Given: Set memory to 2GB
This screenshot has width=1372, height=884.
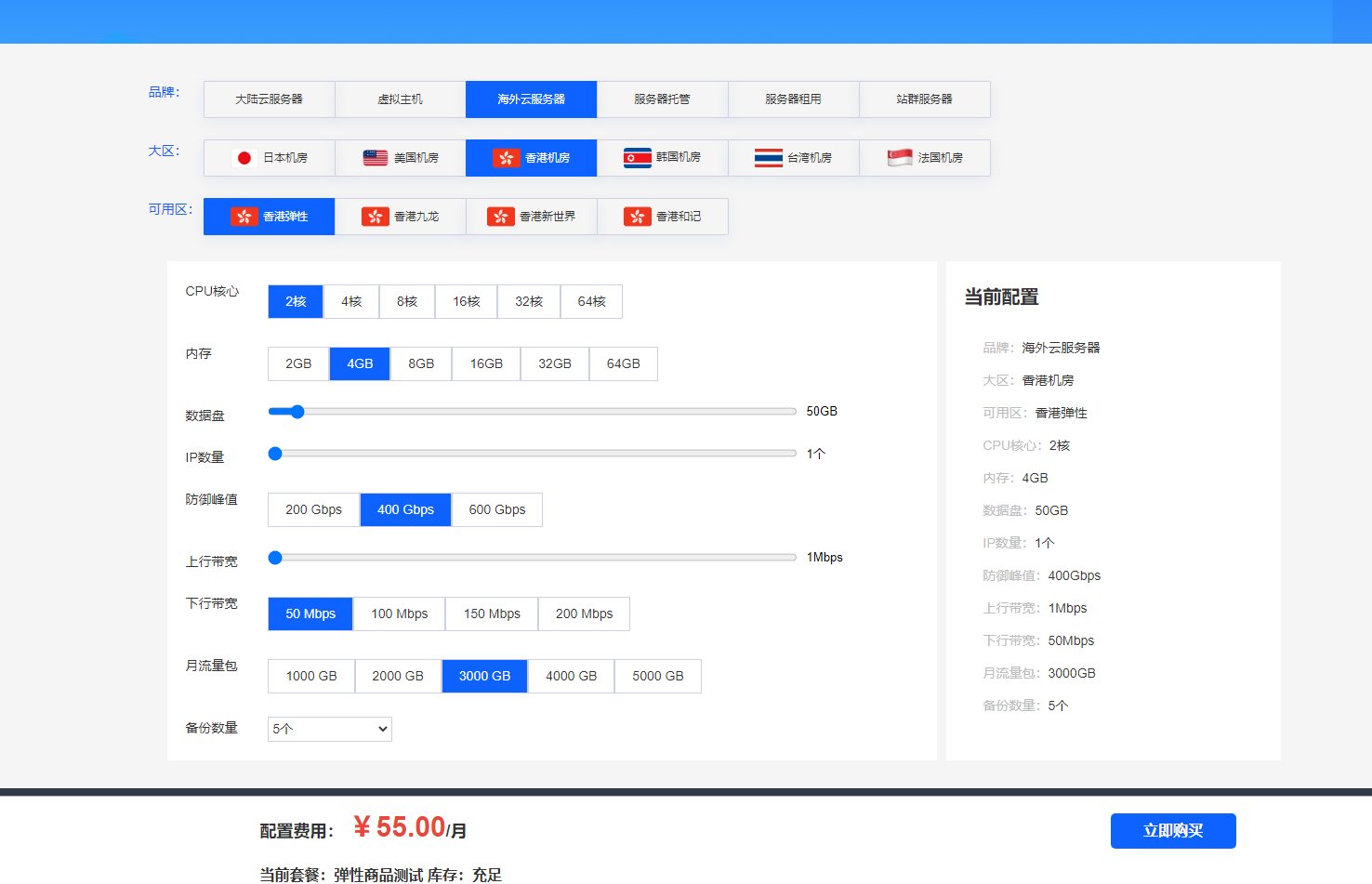Looking at the screenshot, I should (x=298, y=364).
